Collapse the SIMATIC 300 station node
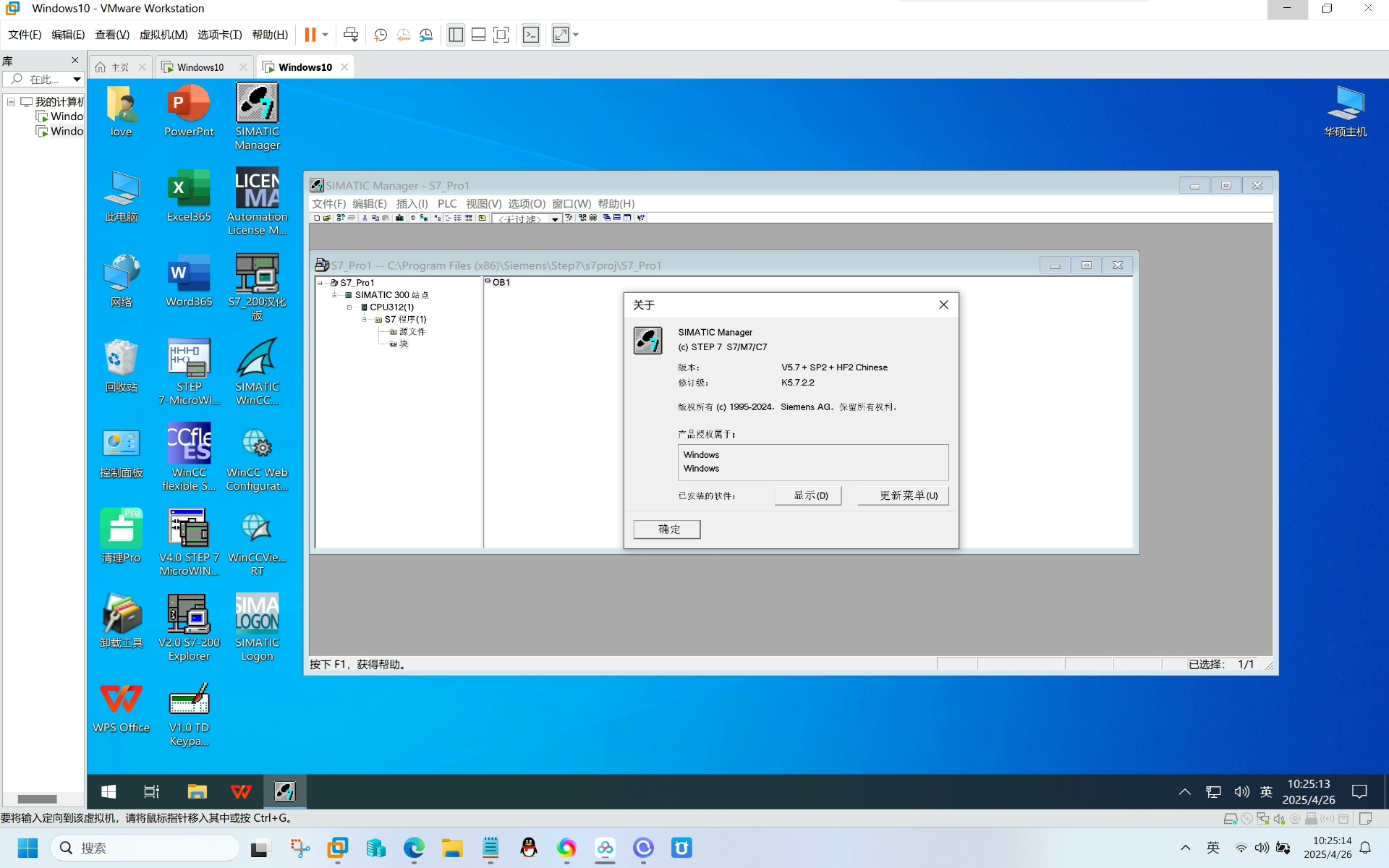The image size is (1389, 868). pyautogui.click(x=334, y=295)
